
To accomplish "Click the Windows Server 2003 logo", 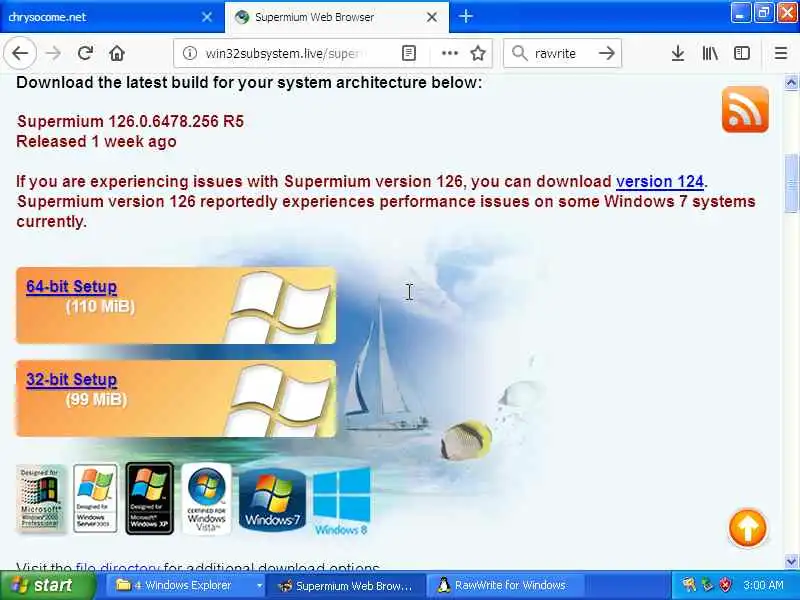I will coord(95,498).
